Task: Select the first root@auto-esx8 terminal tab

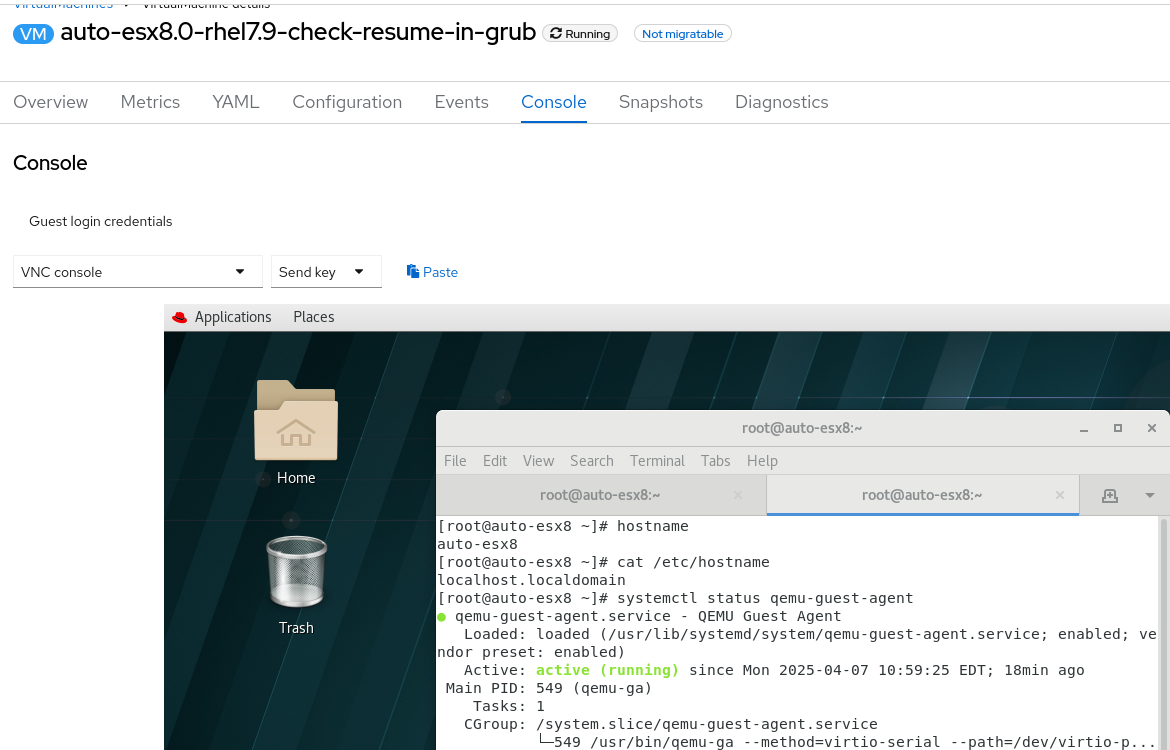Action: click(600, 495)
